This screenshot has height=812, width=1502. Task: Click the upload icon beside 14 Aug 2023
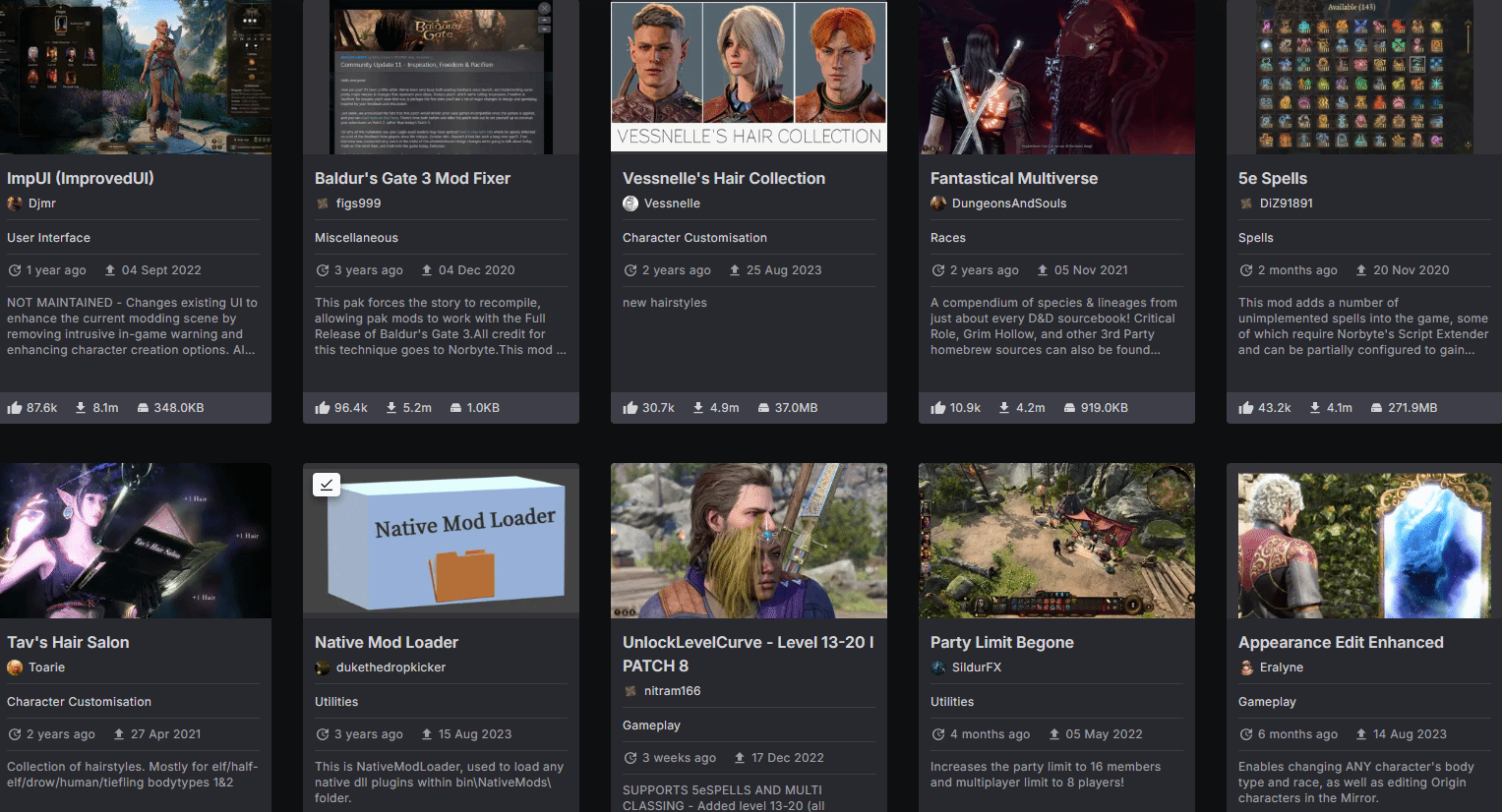1361,734
